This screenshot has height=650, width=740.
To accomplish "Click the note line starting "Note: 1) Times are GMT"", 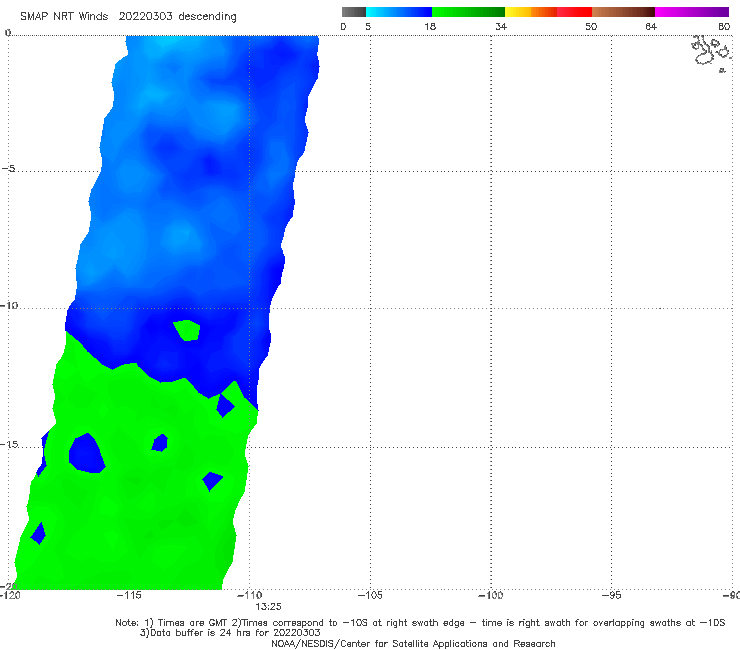I will tap(420, 623).
